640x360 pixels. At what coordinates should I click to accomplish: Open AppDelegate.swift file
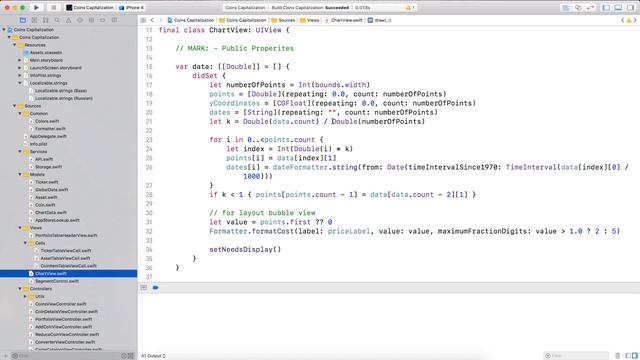[48, 136]
